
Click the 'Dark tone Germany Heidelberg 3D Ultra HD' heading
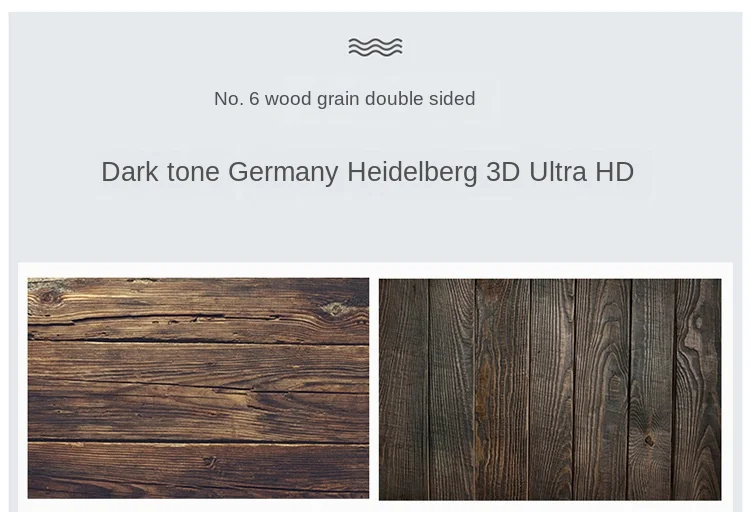pyautogui.click(x=367, y=172)
